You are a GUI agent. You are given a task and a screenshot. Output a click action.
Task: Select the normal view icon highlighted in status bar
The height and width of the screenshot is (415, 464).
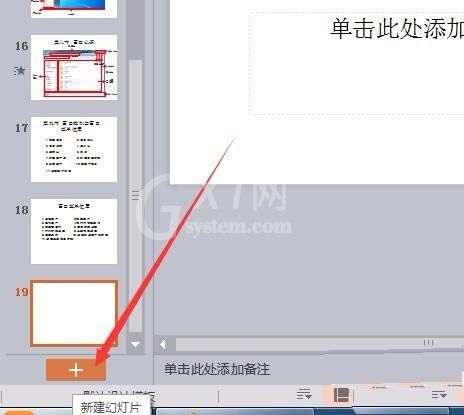341,395
